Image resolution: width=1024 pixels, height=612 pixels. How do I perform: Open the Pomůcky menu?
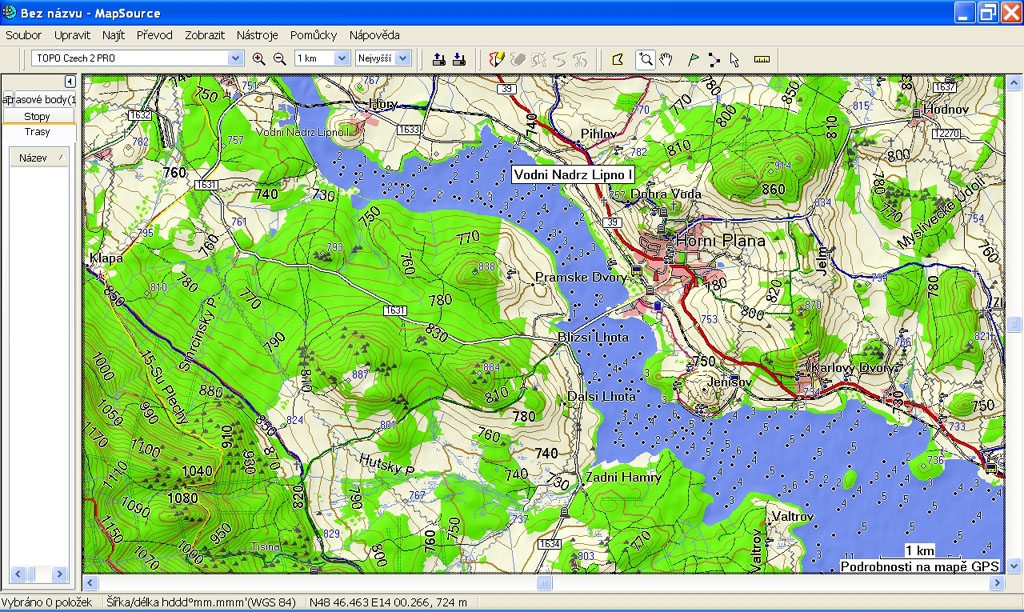pos(313,35)
